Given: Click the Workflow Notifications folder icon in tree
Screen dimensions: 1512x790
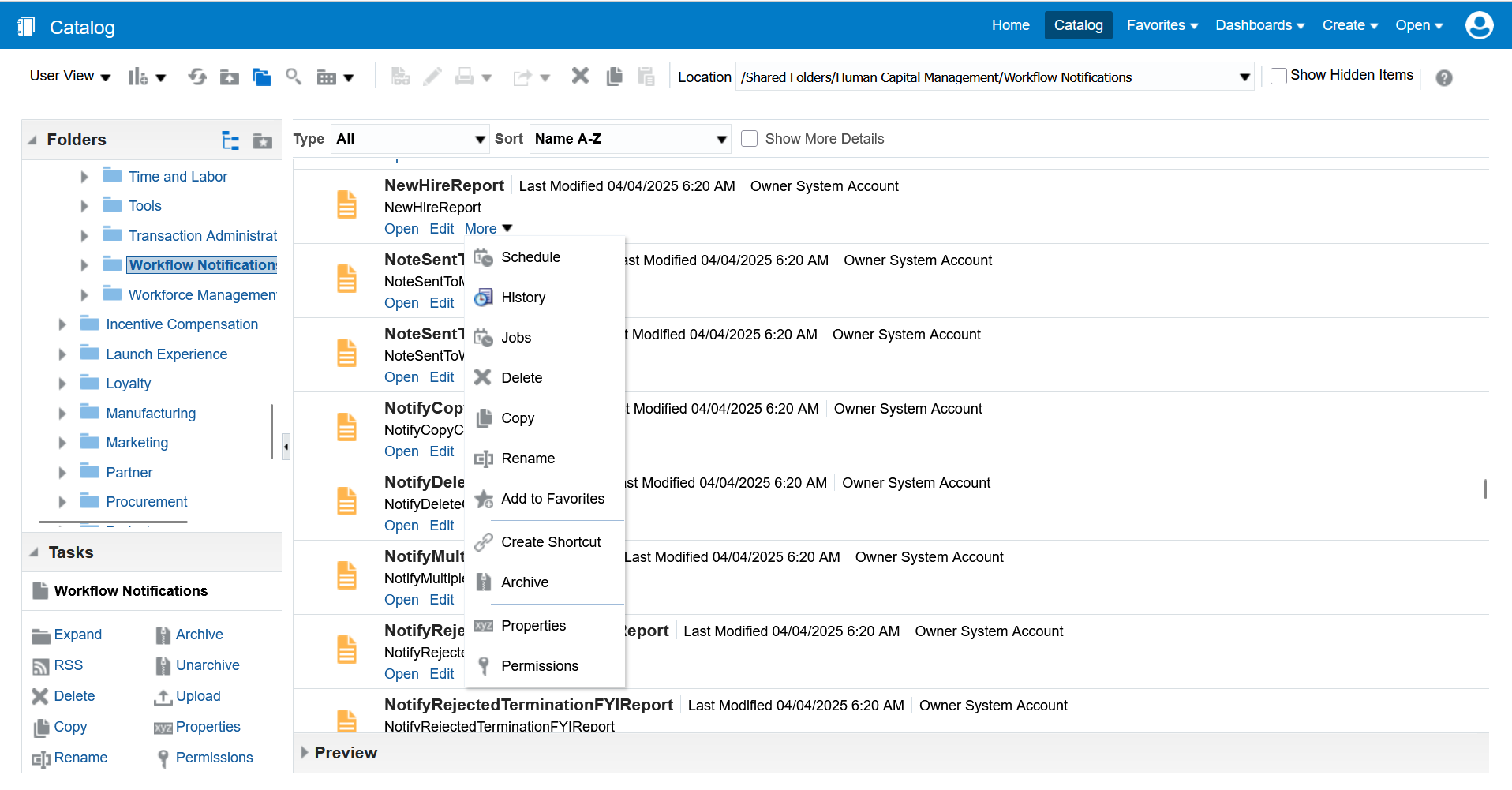Looking at the screenshot, I should point(112,264).
